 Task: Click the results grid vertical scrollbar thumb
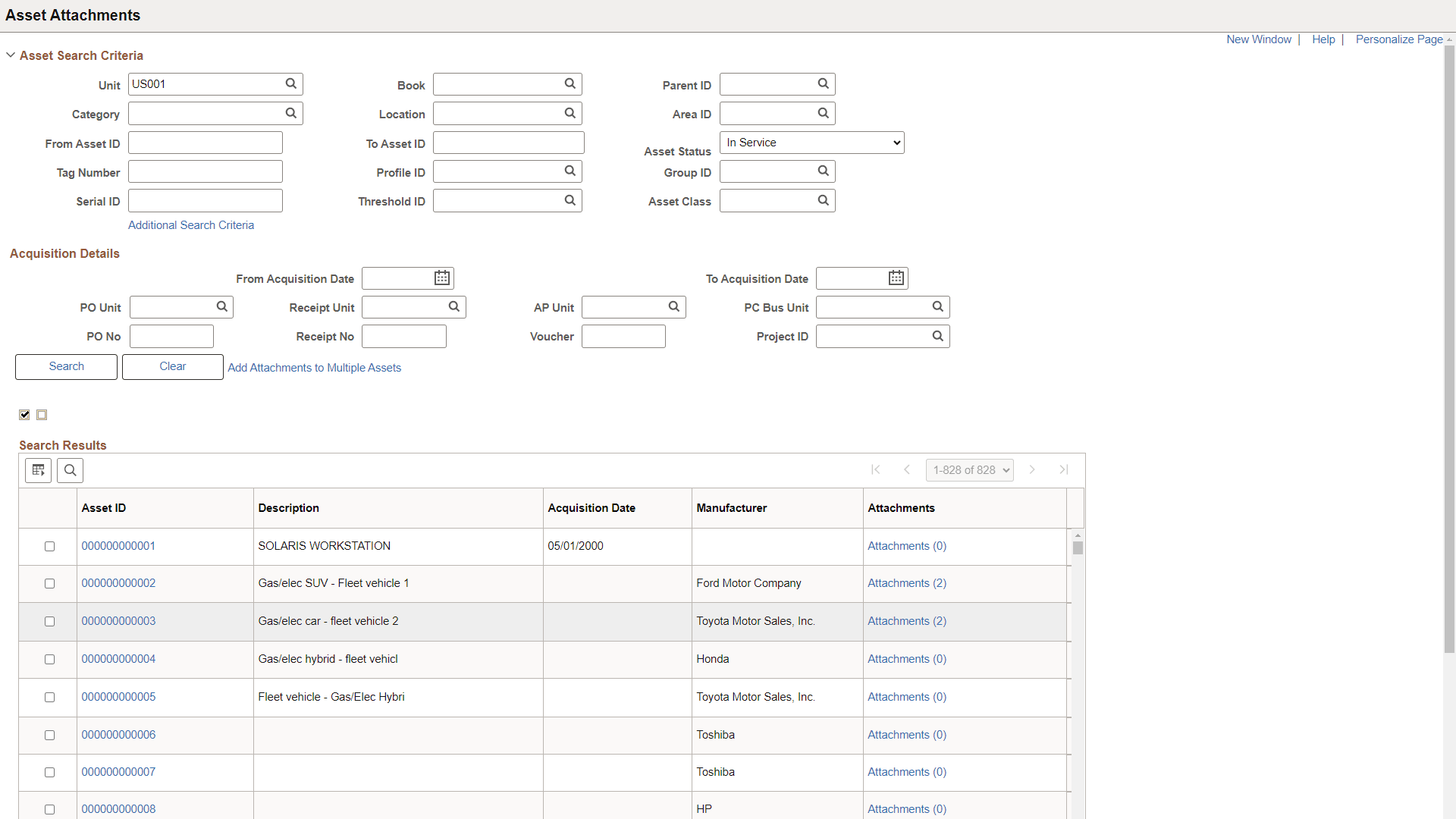[1078, 548]
